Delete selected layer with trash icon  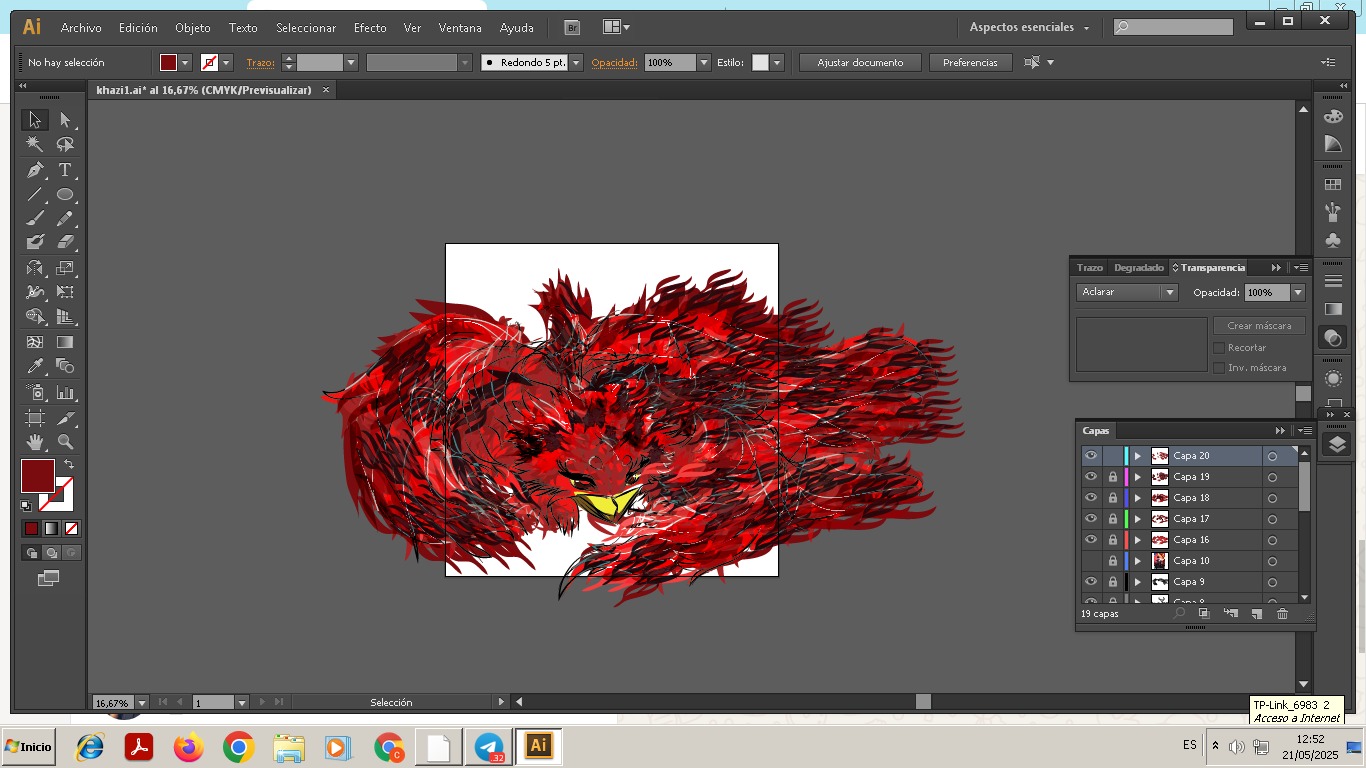1282,614
